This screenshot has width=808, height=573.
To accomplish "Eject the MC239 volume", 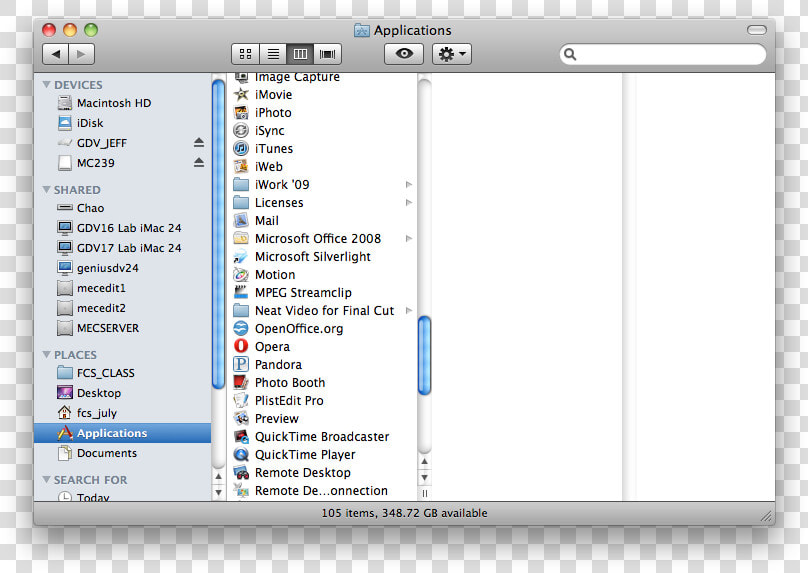I will [x=199, y=163].
